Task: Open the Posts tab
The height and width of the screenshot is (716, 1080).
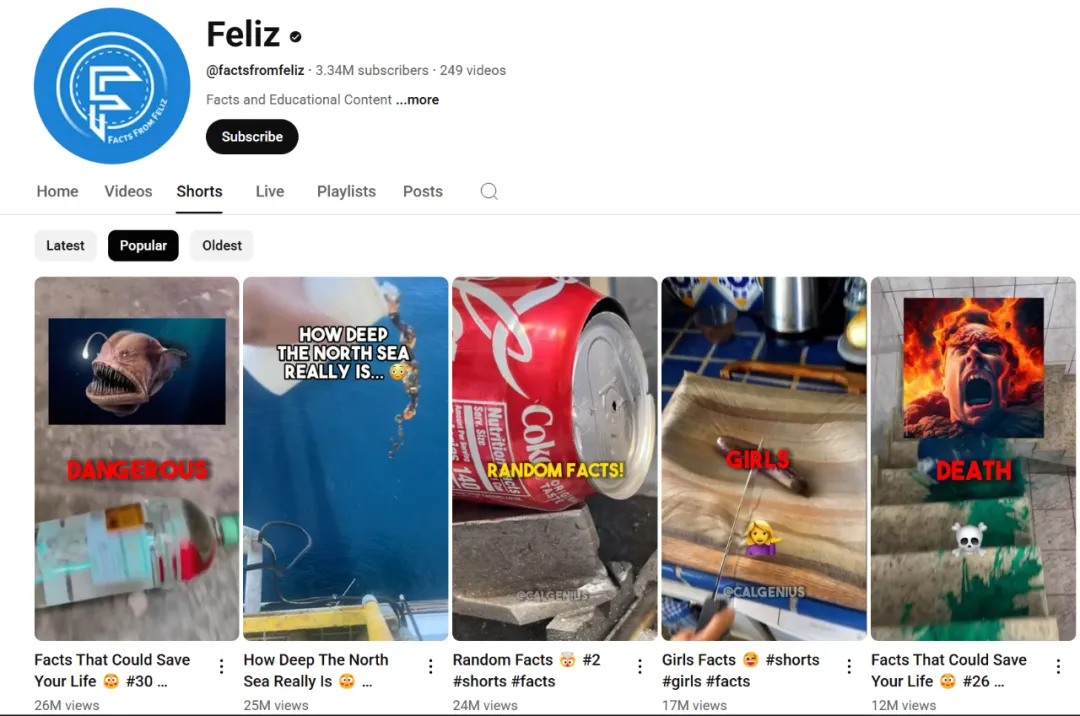Action: pos(423,191)
